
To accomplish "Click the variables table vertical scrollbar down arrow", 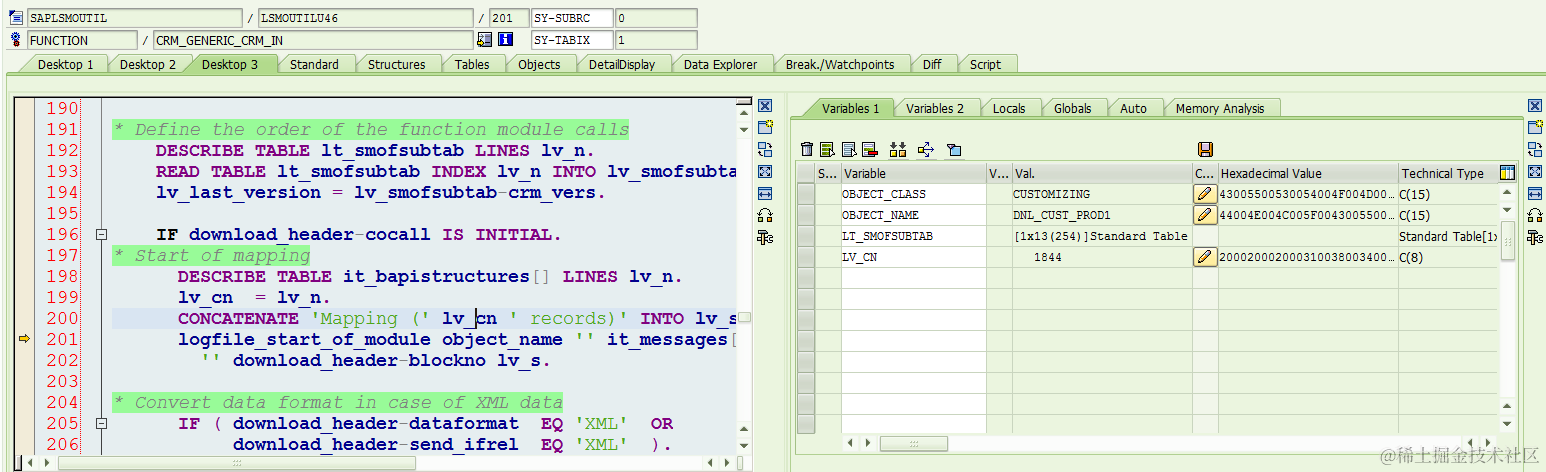I will coord(1508,423).
